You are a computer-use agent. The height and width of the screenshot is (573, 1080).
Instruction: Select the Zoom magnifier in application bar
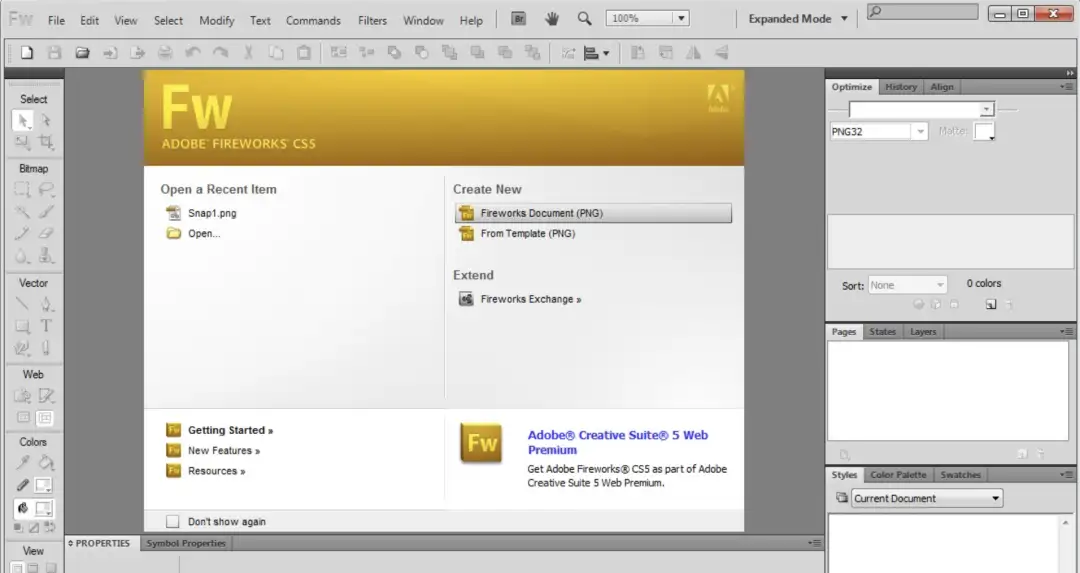[584, 19]
